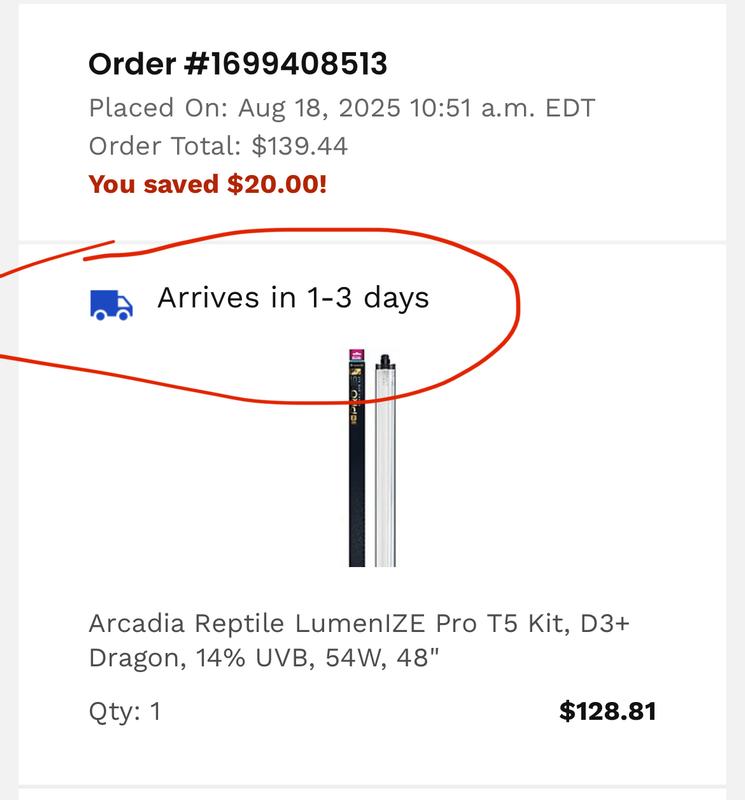The height and width of the screenshot is (800, 745).
Task: Click the black product box in the image
Action: (356, 470)
